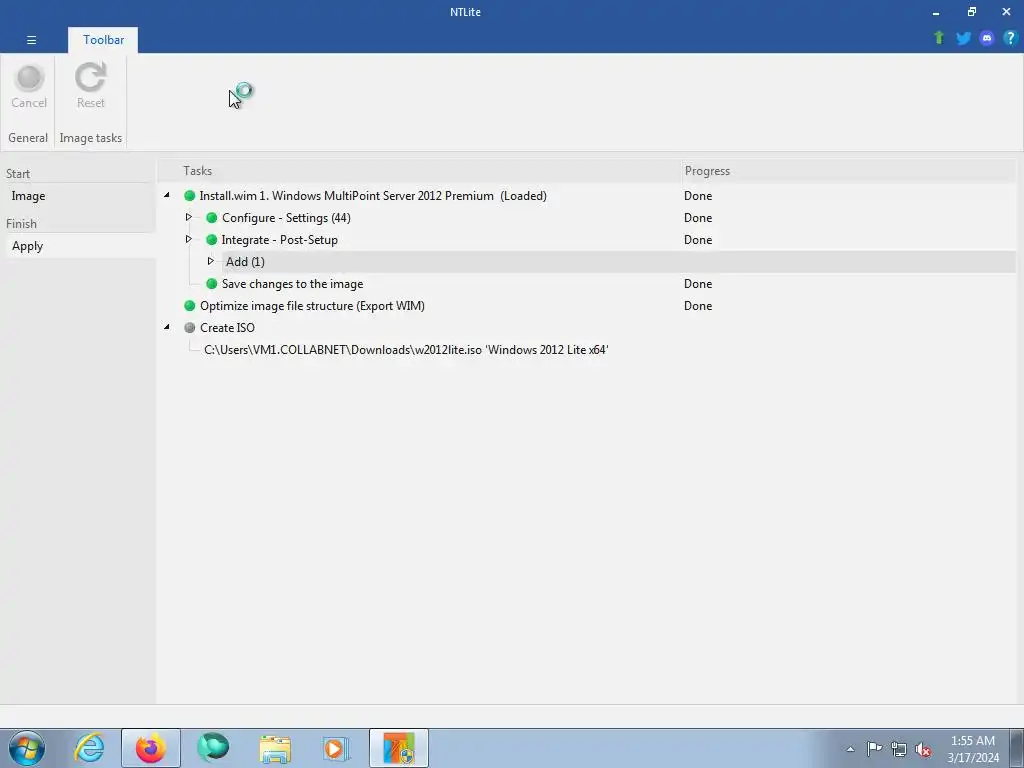Screen dimensions: 1024x768
Task: Expand the Add (1) row
Action: (210, 261)
